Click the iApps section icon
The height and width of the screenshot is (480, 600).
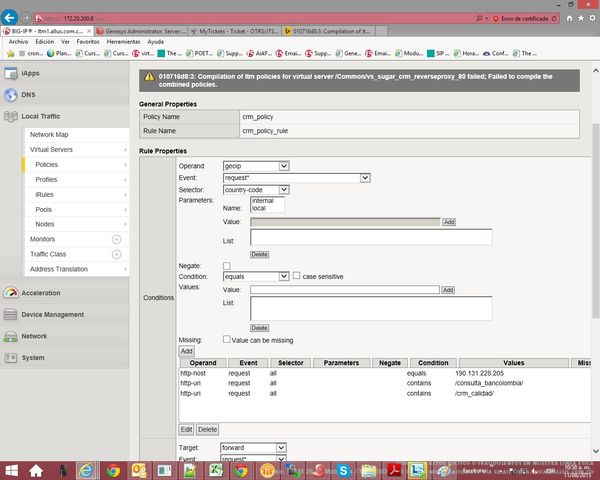pos(10,74)
